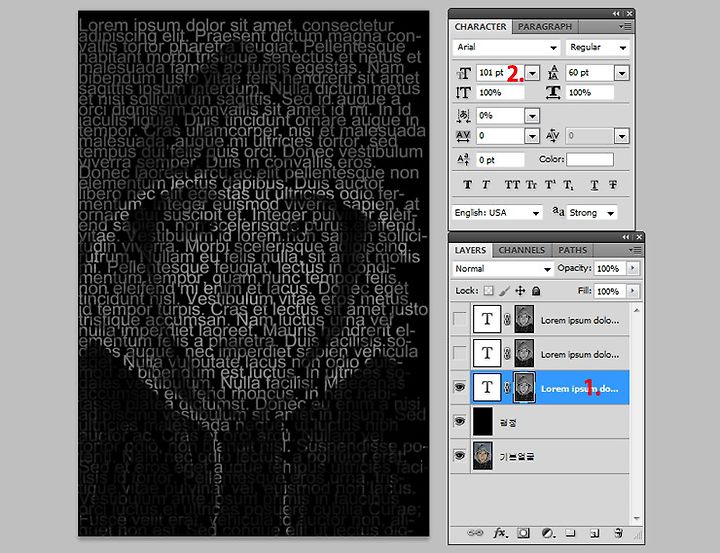Hide the black fill layer

[459, 421]
